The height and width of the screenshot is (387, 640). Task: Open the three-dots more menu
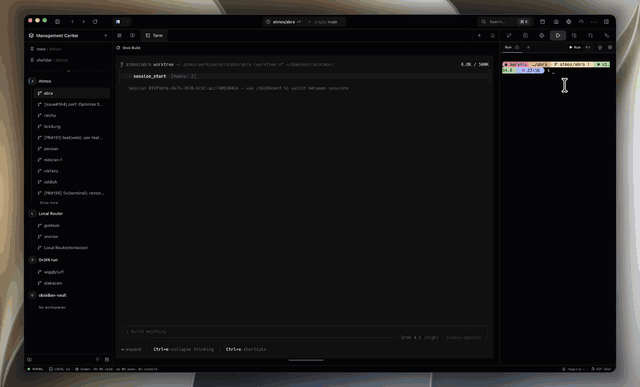tap(594, 22)
